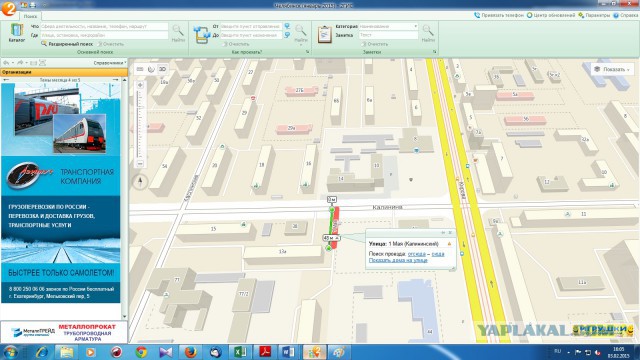Expand the Как проехать group dialog launcher

307,52
